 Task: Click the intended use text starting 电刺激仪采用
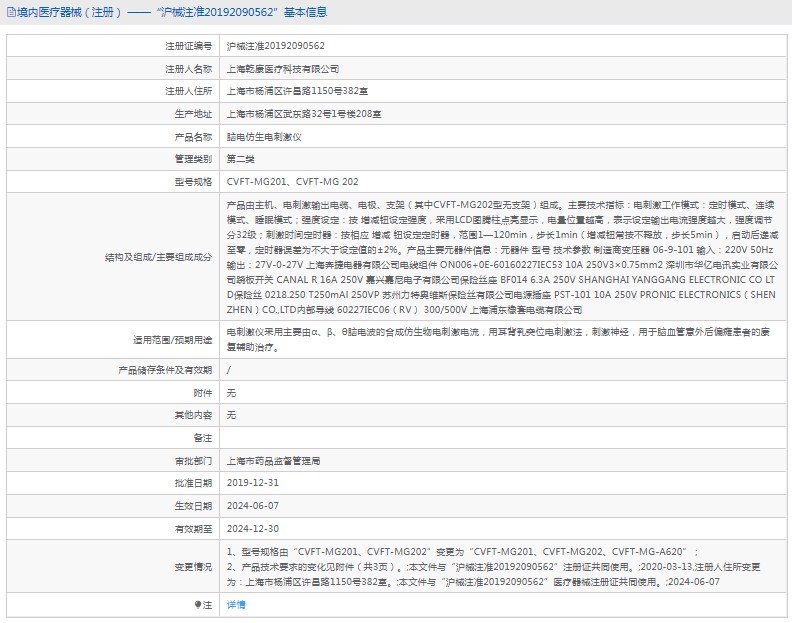[498, 340]
